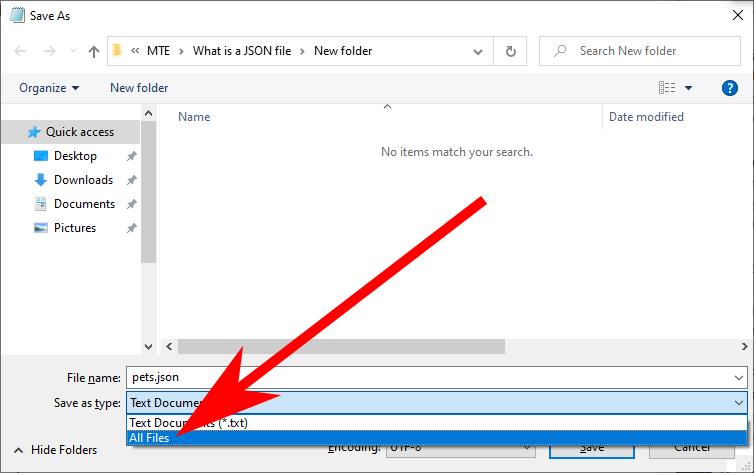This screenshot has height=473, width=754.
Task: Change view with the view icon
Action: 666,87
